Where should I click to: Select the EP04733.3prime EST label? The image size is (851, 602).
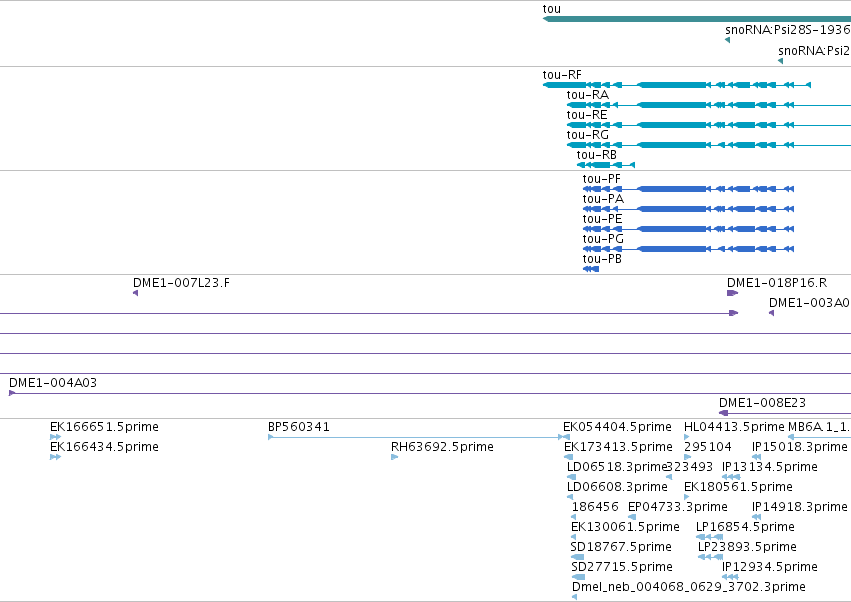677,508
